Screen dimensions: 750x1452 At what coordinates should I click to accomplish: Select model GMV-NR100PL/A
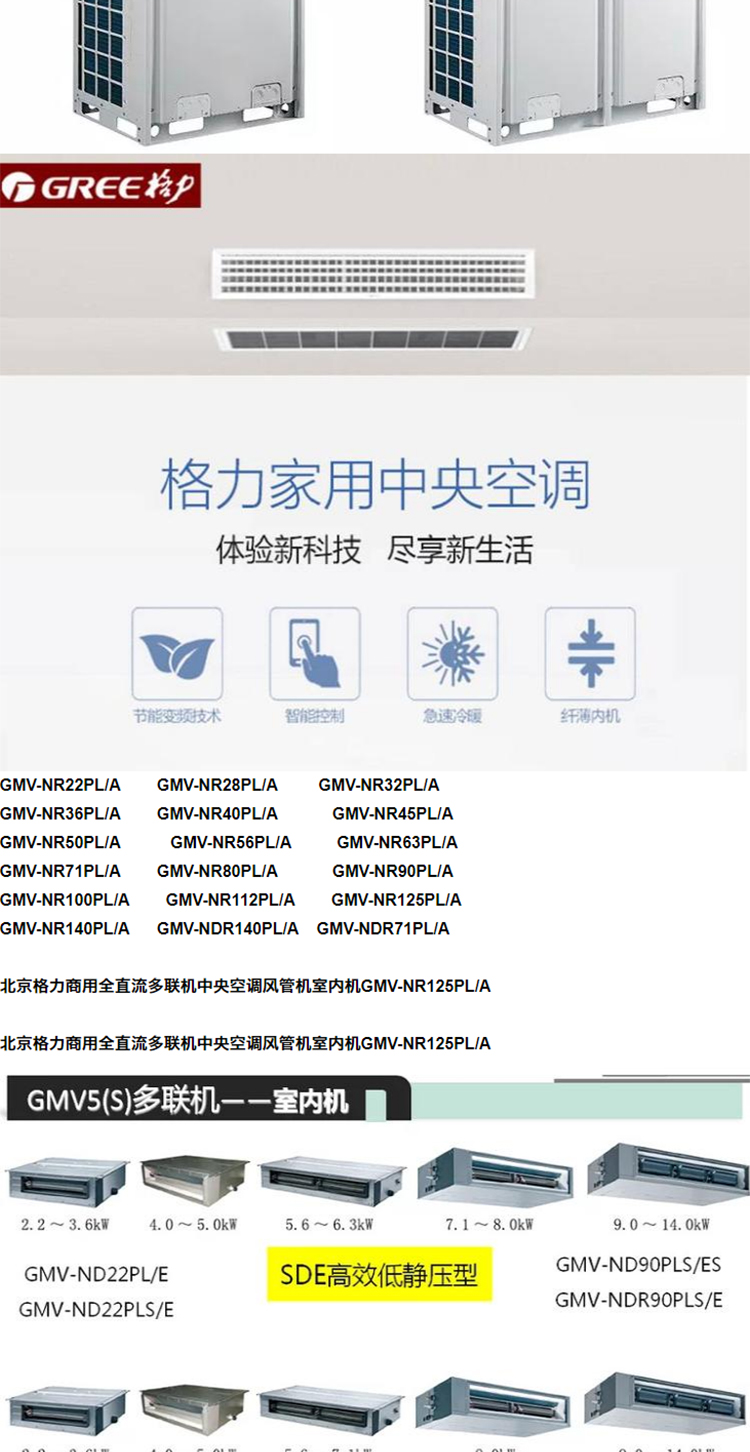[65, 900]
